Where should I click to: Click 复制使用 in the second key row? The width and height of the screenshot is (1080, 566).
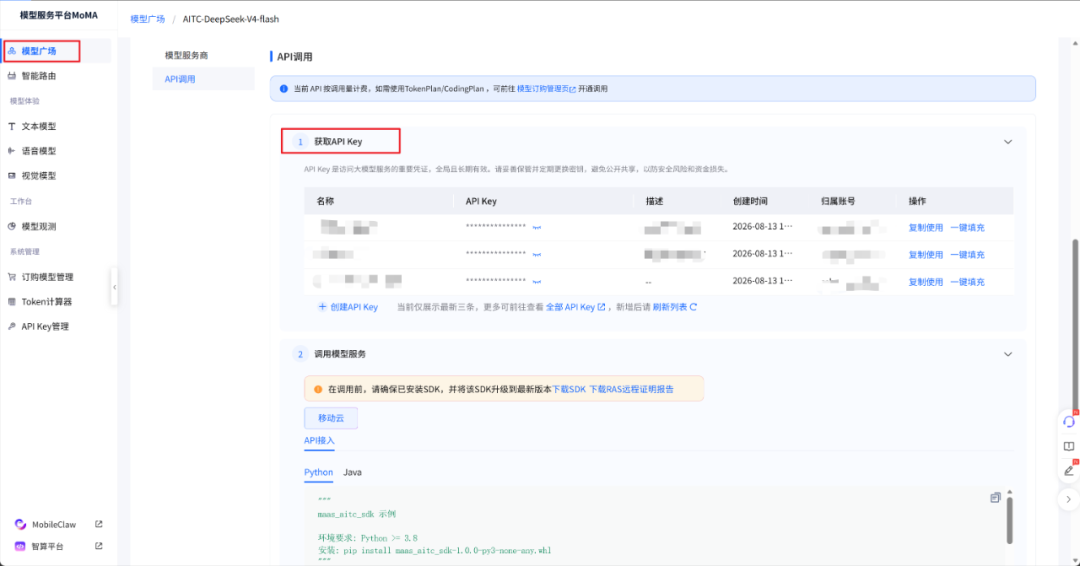[x=926, y=255]
